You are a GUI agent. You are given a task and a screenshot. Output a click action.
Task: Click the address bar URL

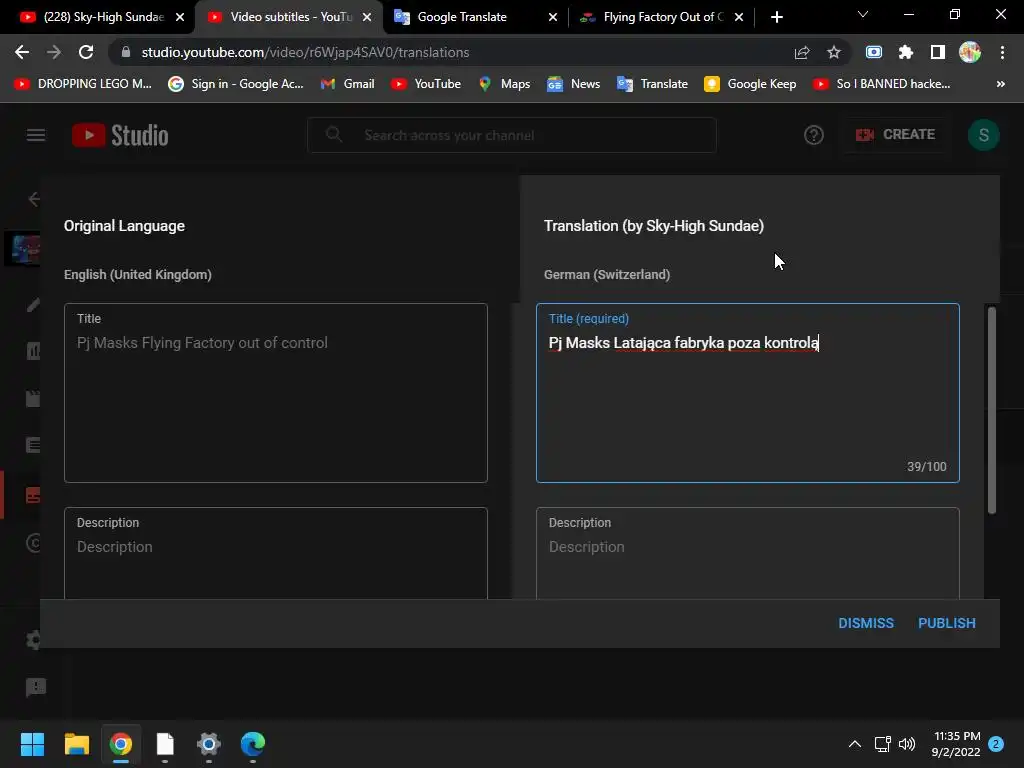305,52
